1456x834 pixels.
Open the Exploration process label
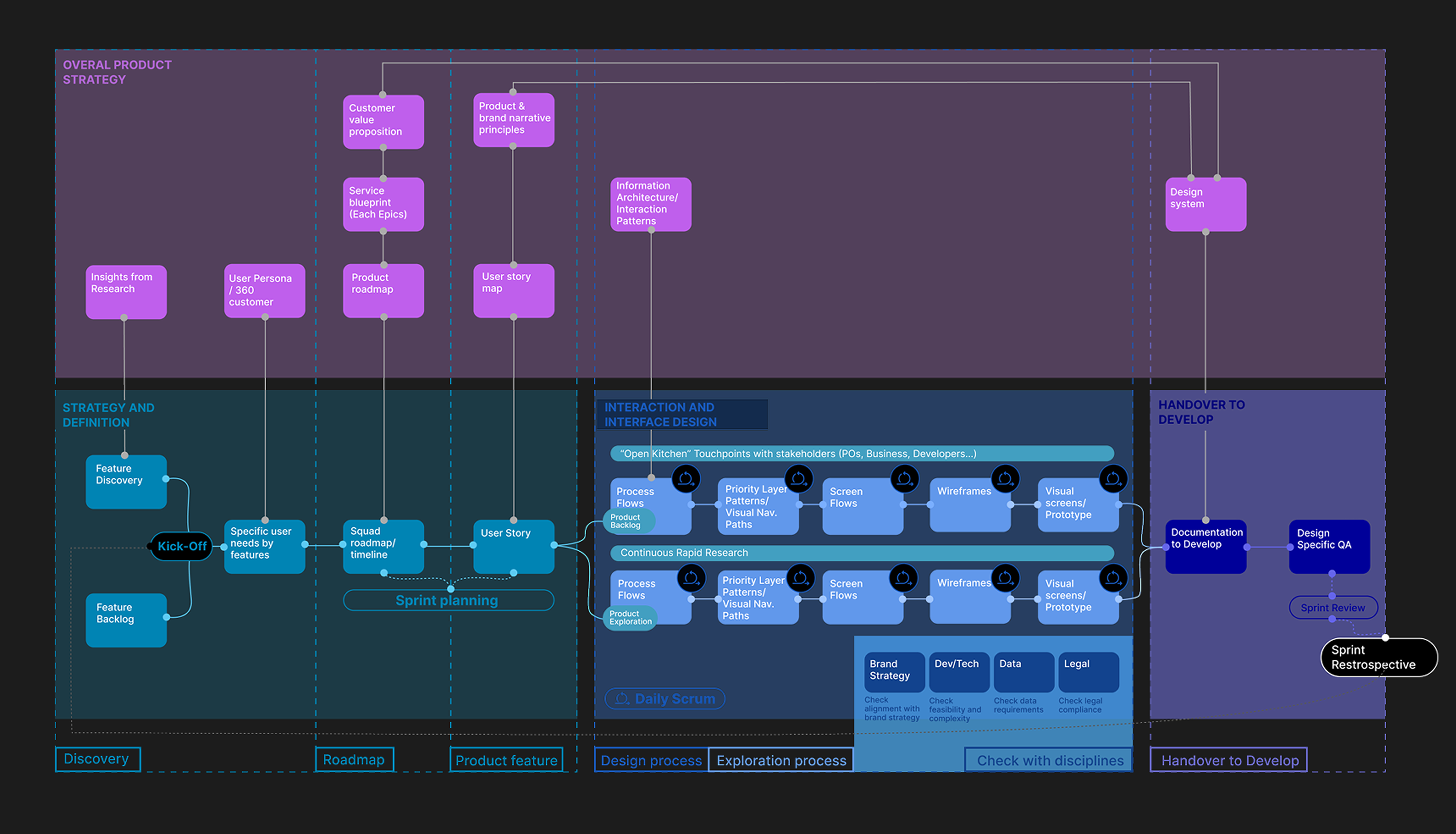(781, 760)
